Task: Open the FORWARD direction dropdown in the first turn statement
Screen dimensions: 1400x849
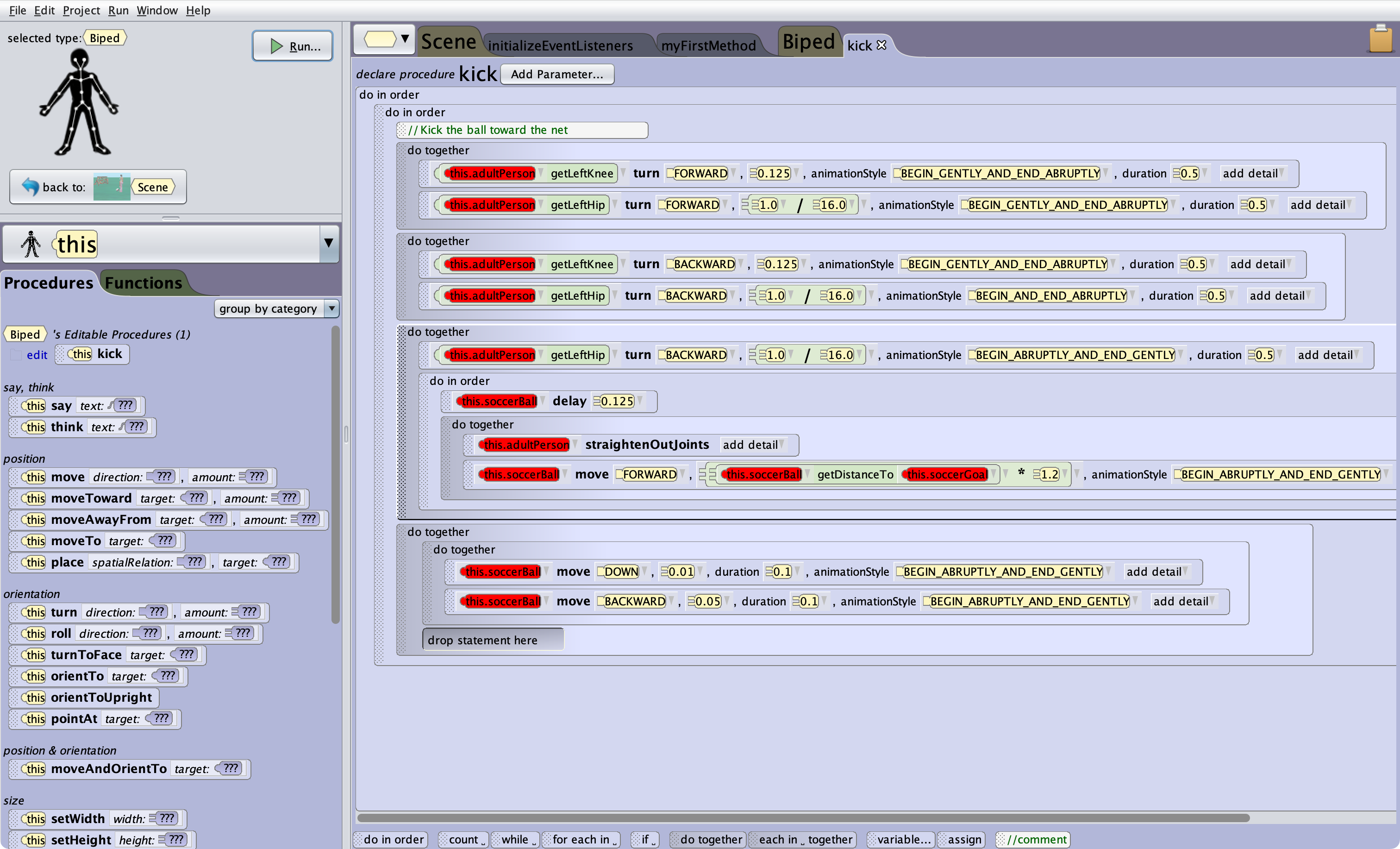Action: pyautogui.click(x=733, y=173)
